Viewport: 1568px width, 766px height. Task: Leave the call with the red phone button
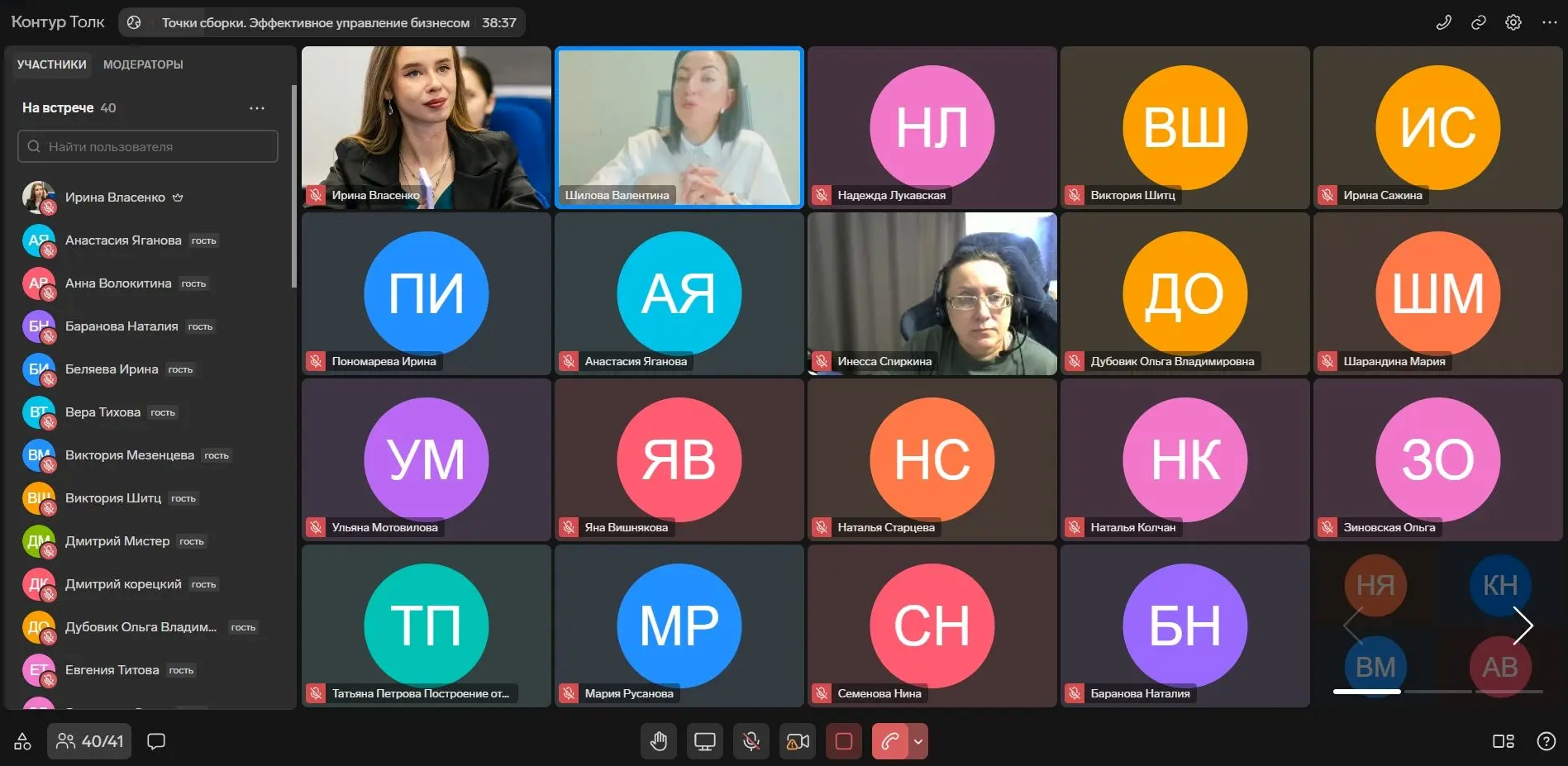click(890, 741)
